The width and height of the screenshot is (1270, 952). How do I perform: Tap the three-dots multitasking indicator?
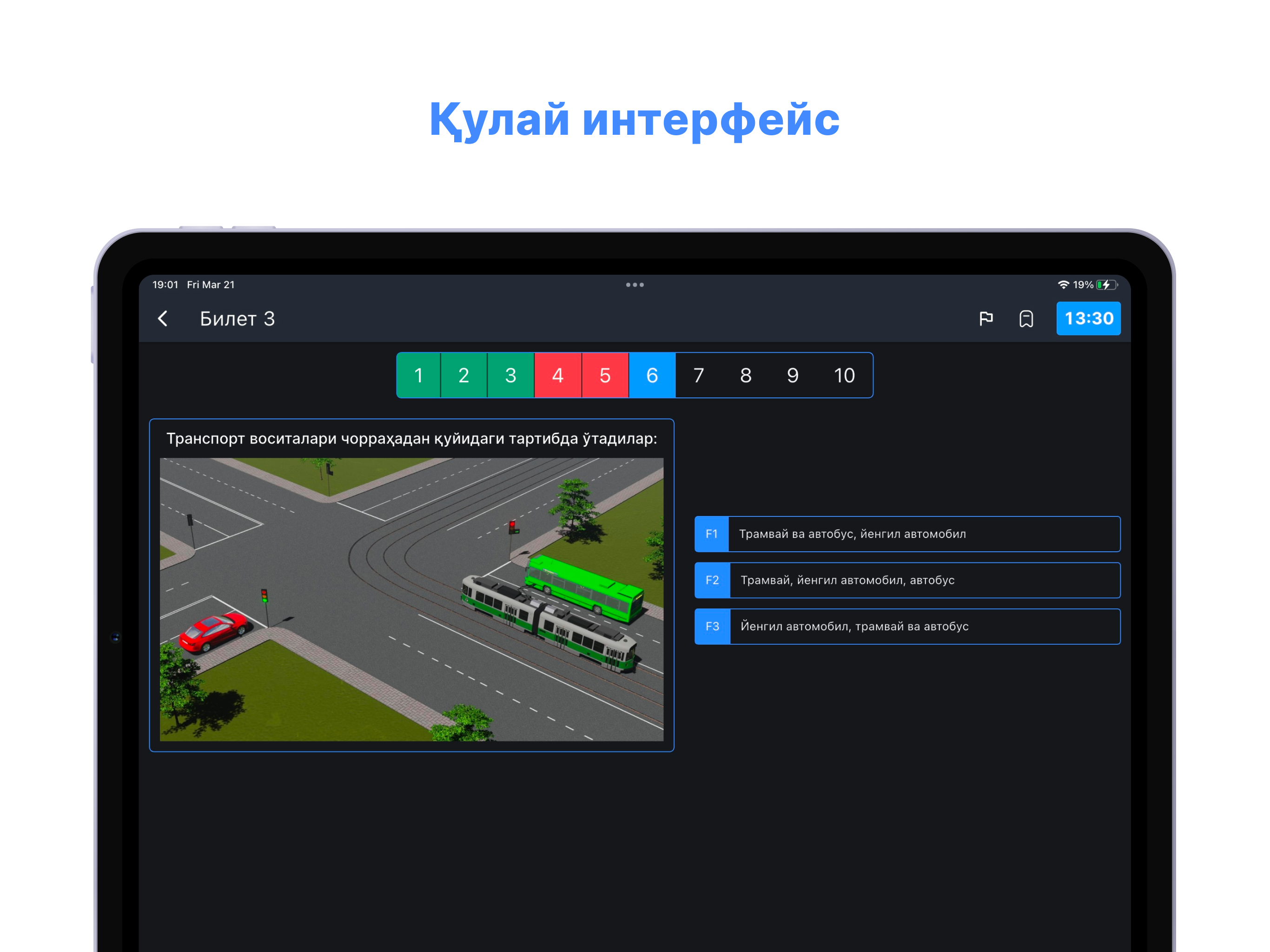635,285
